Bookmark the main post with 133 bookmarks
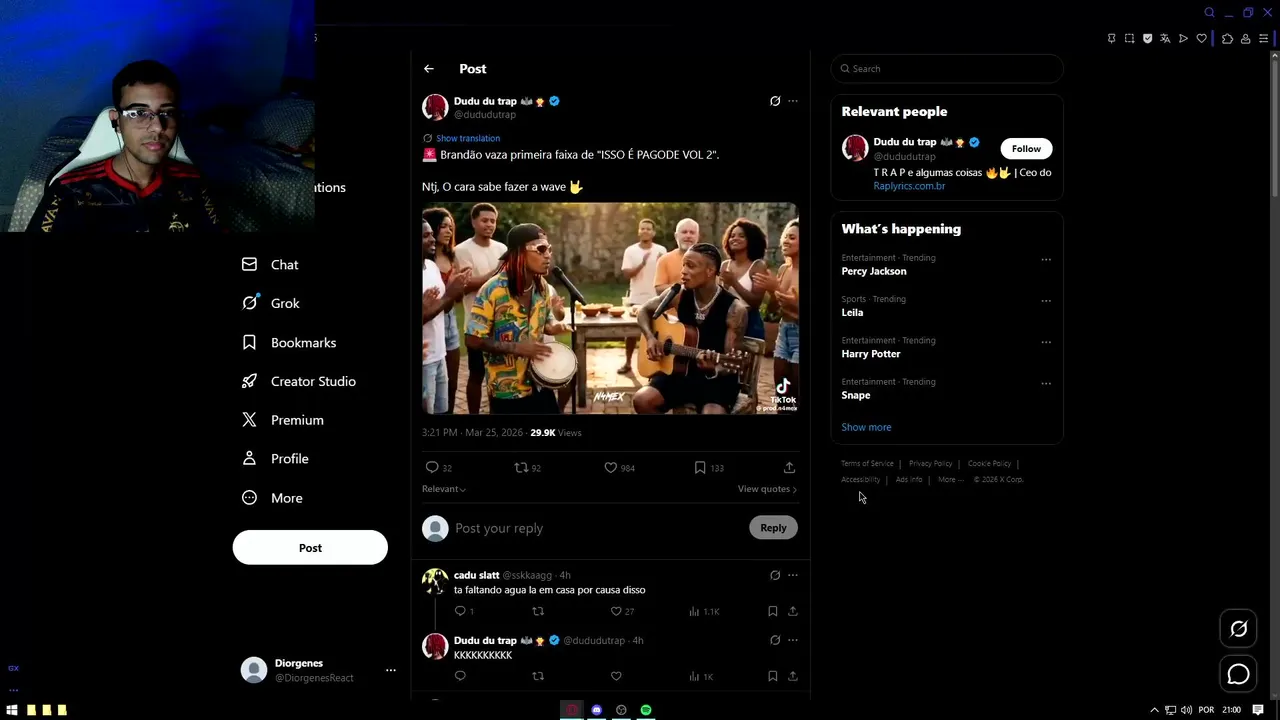This screenshot has width=1280, height=720. point(700,467)
